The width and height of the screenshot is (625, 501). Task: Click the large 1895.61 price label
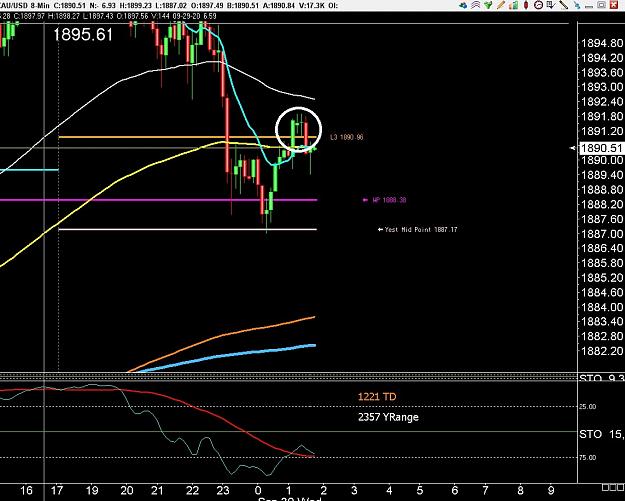[x=83, y=35]
